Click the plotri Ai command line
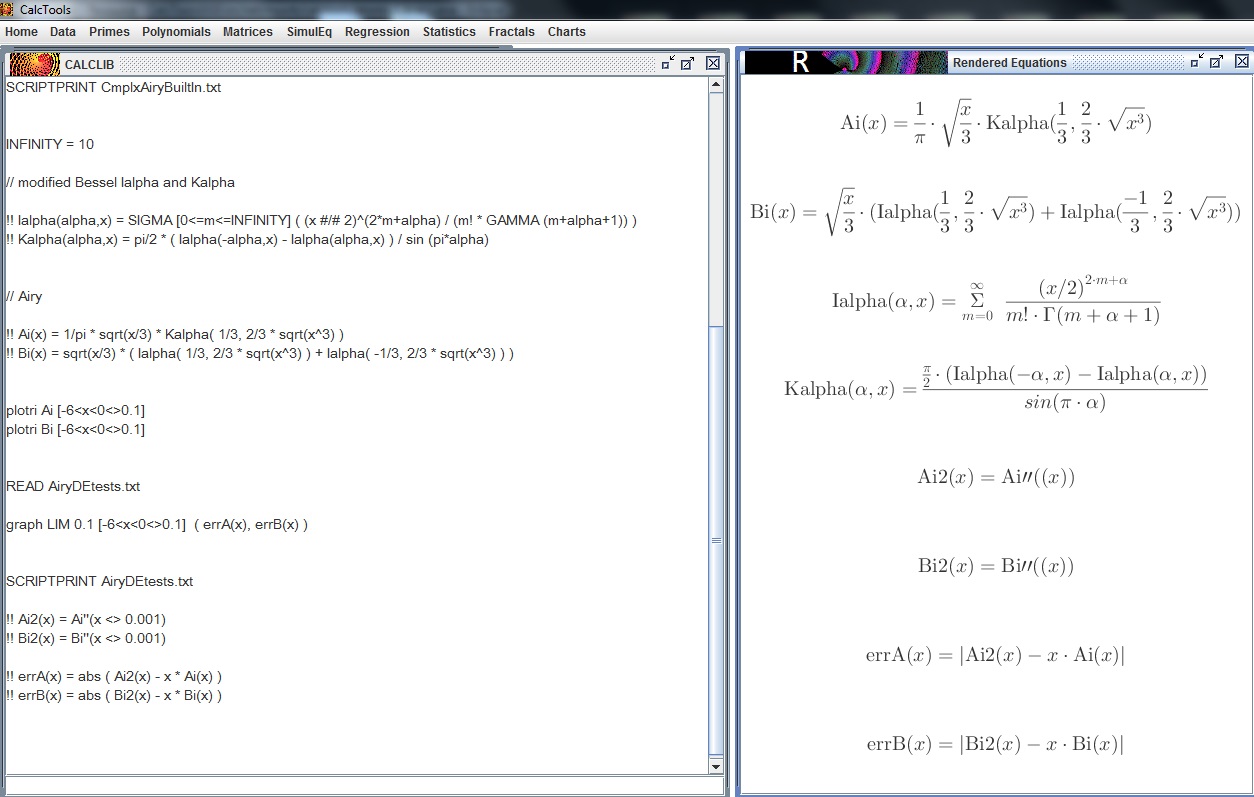1254x797 pixels. pos(75,410)
